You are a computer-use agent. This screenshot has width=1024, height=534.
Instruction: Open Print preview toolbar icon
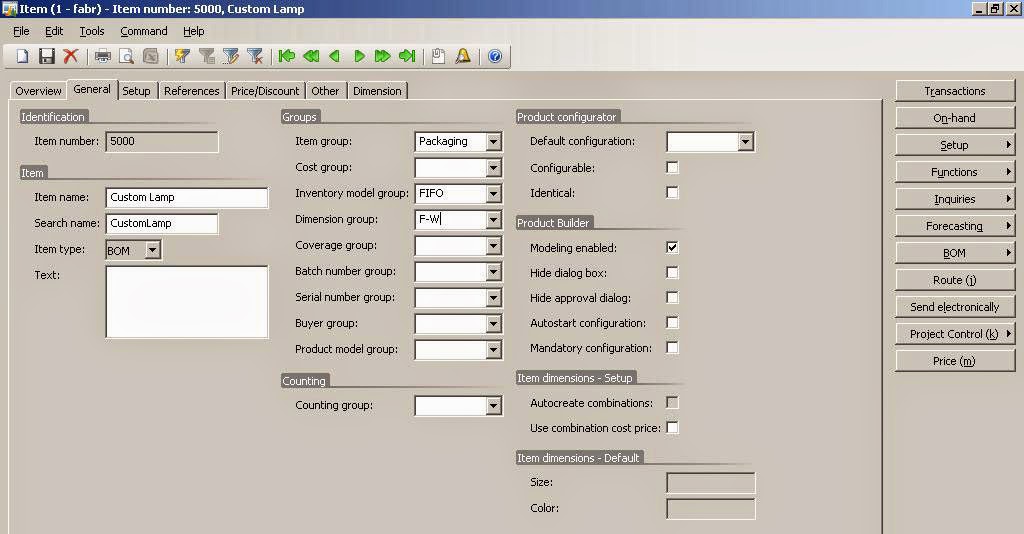click(x=127, y=56)
